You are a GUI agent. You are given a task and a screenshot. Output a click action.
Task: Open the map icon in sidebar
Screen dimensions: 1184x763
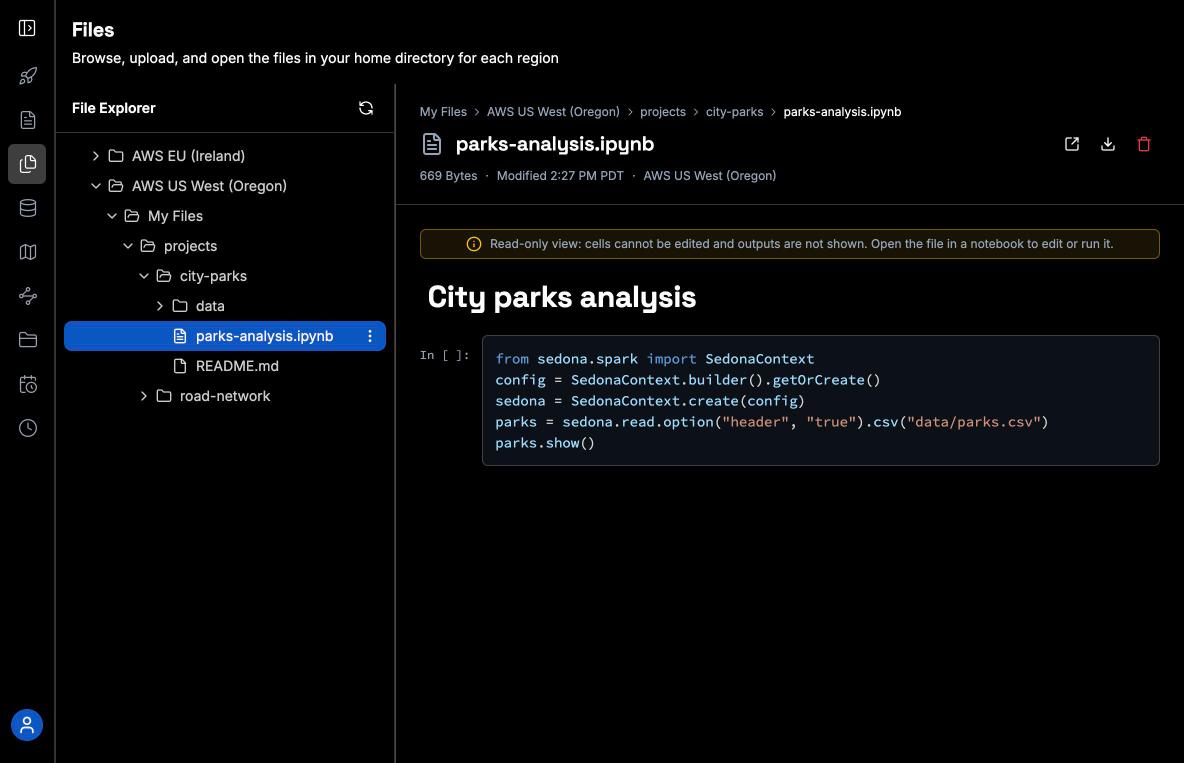27,252
